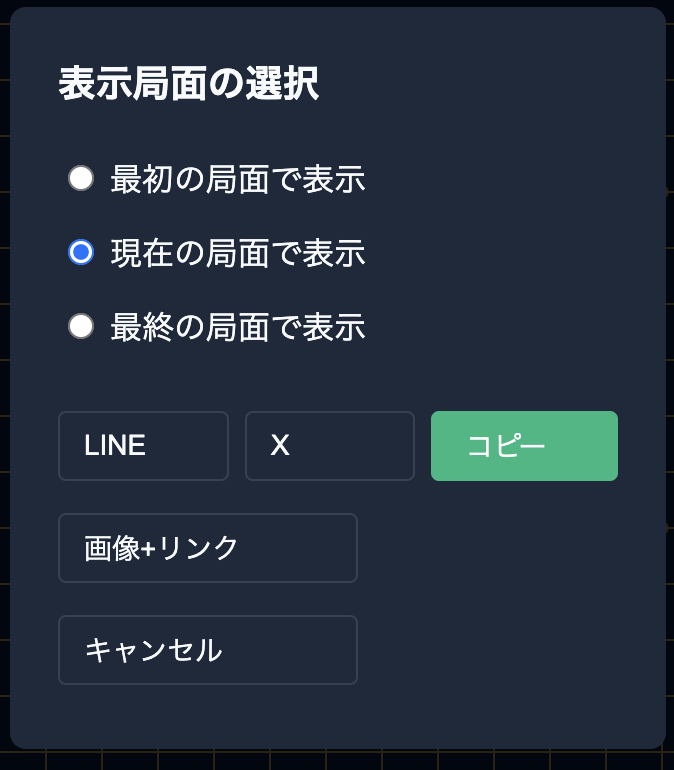674x770 pixels.
Task: Select the 最初の局面で表示 radio button
Action: 81,179
